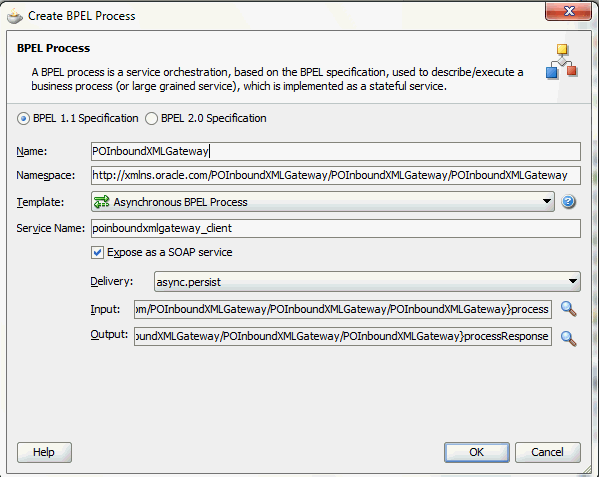Close the Create BPEL Process dialog
This screenshot has width=599, height=477.
(568, 11)
